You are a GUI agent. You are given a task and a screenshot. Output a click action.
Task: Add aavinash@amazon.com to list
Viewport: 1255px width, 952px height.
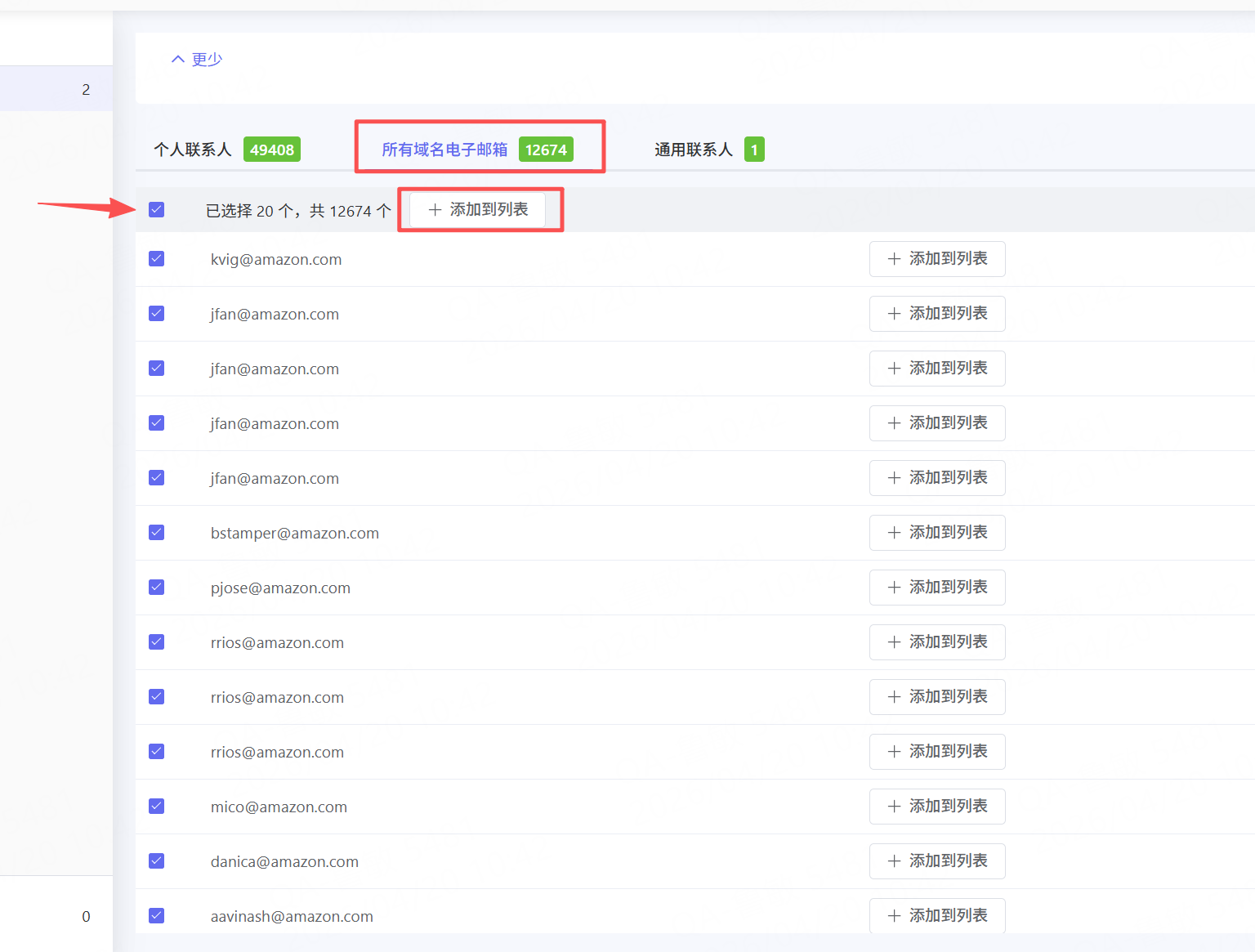point(937,916)
